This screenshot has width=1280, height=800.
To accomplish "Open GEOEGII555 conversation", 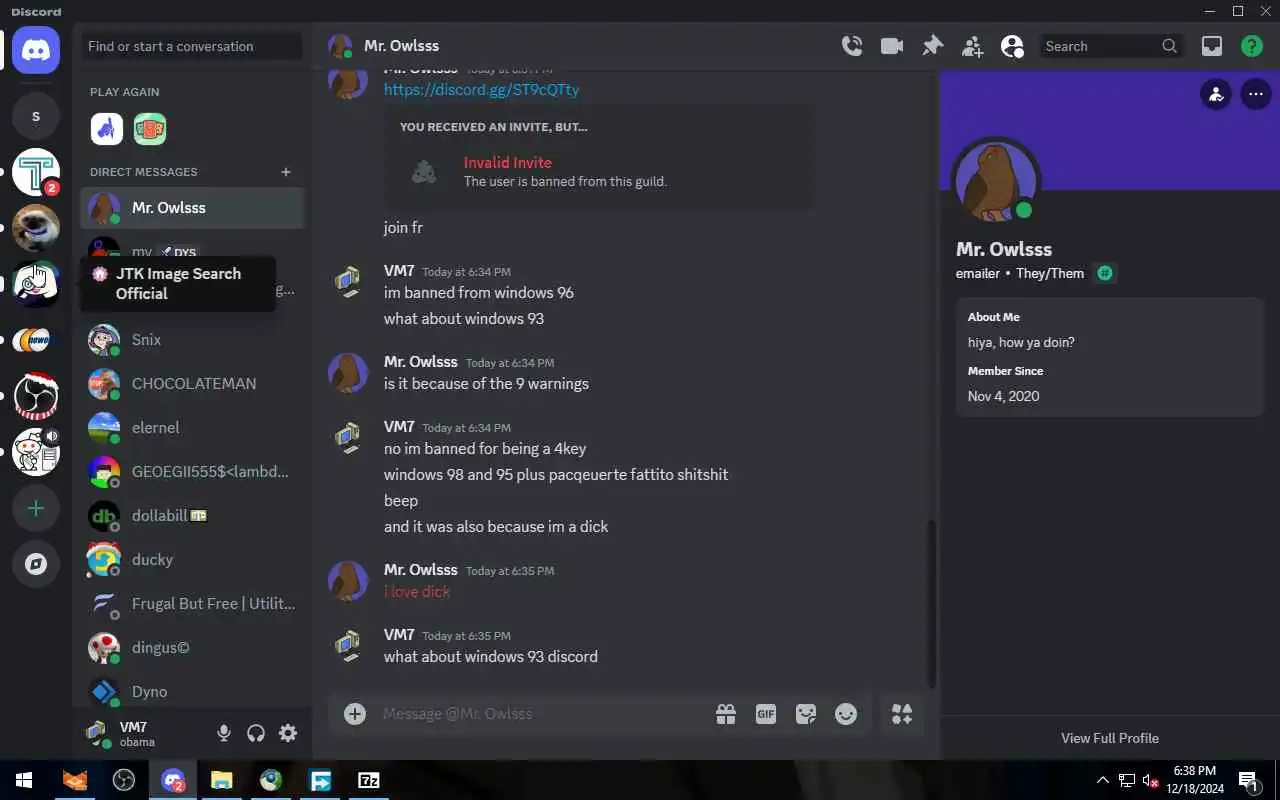I will point(192,472).
